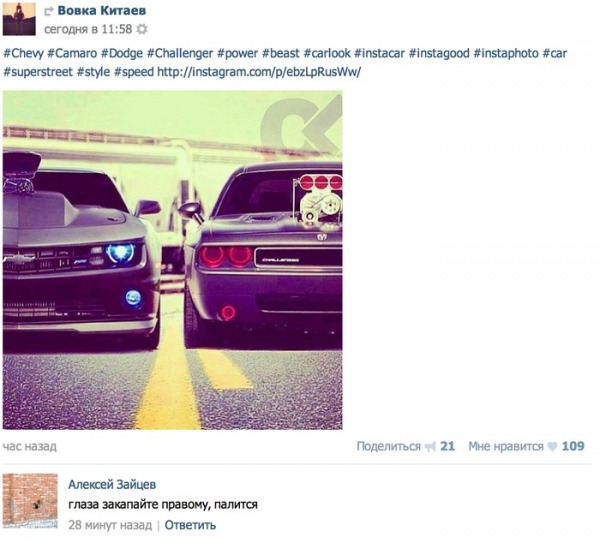This screenshot has width=600, height=543.
Task: Open the Camaro and Challenger photo
Action: coord(173,260)
